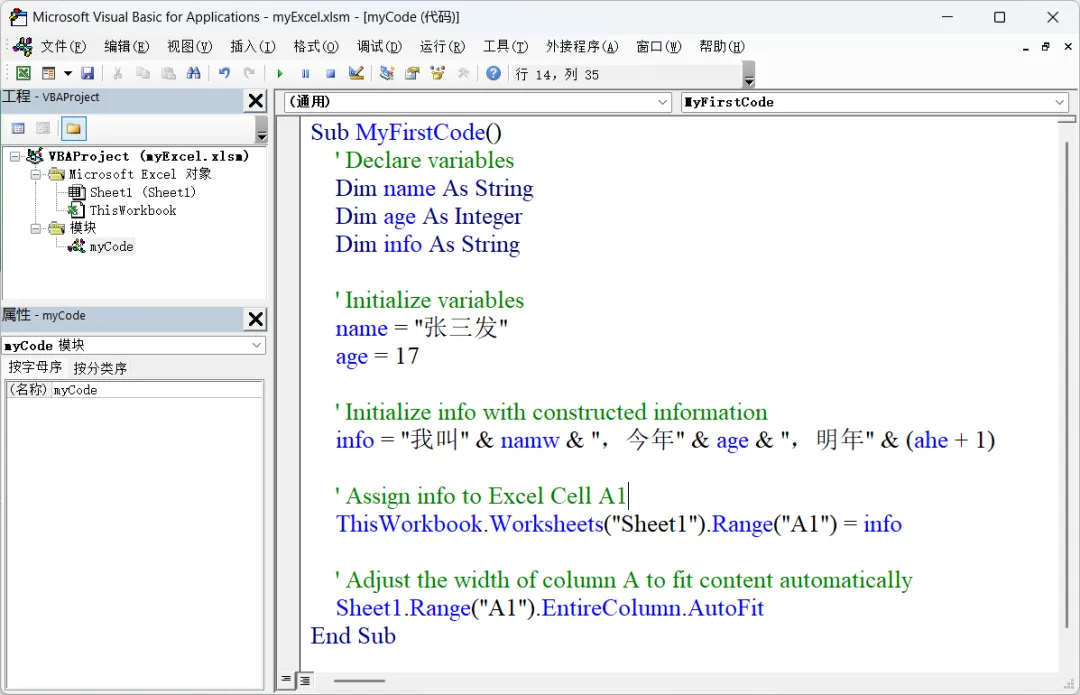Select ThisWorkbook in project tree
Screen dimensions: 1080x695
[x=133, y=210]
